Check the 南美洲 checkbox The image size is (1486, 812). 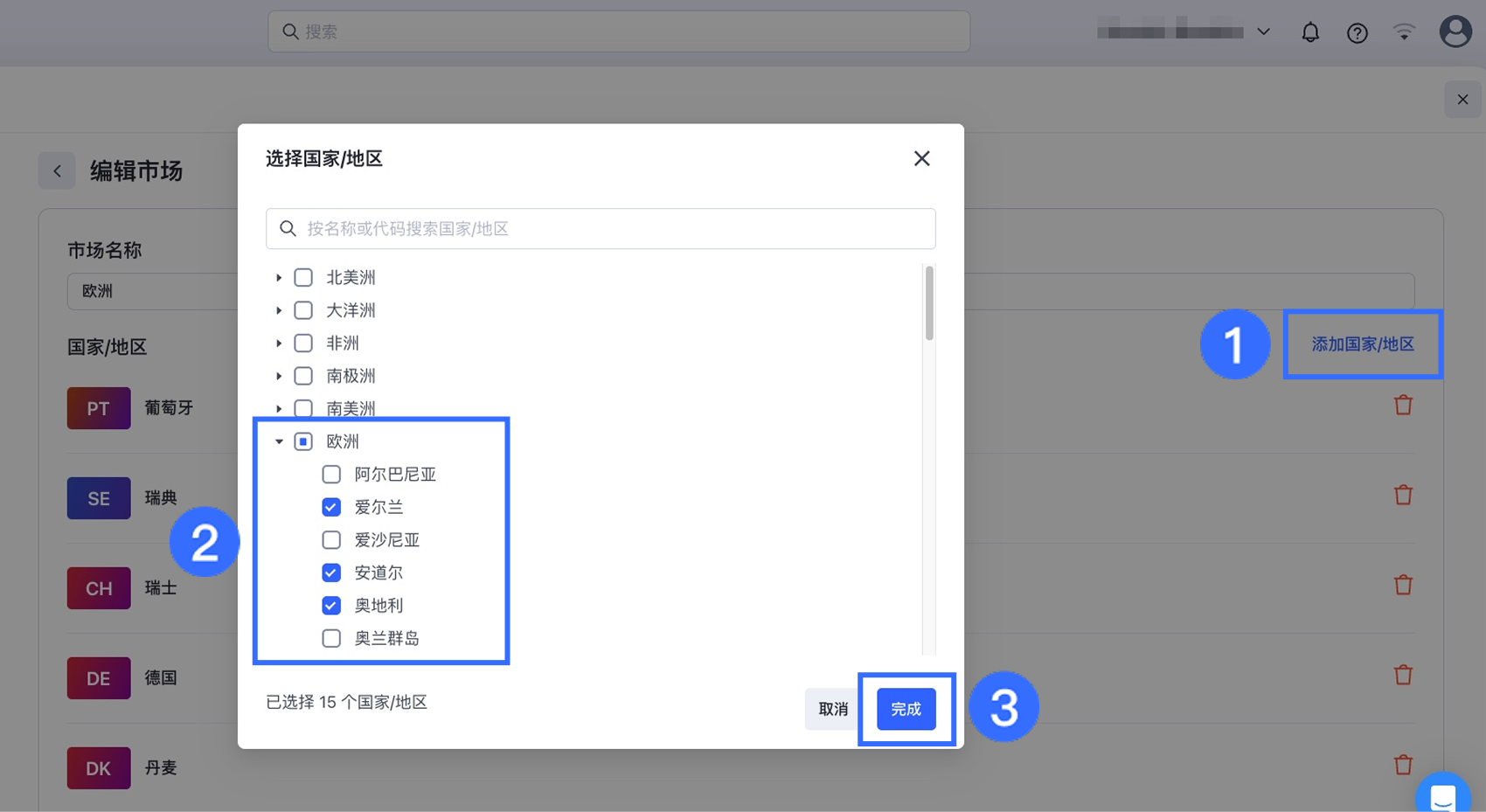(303, 408)
